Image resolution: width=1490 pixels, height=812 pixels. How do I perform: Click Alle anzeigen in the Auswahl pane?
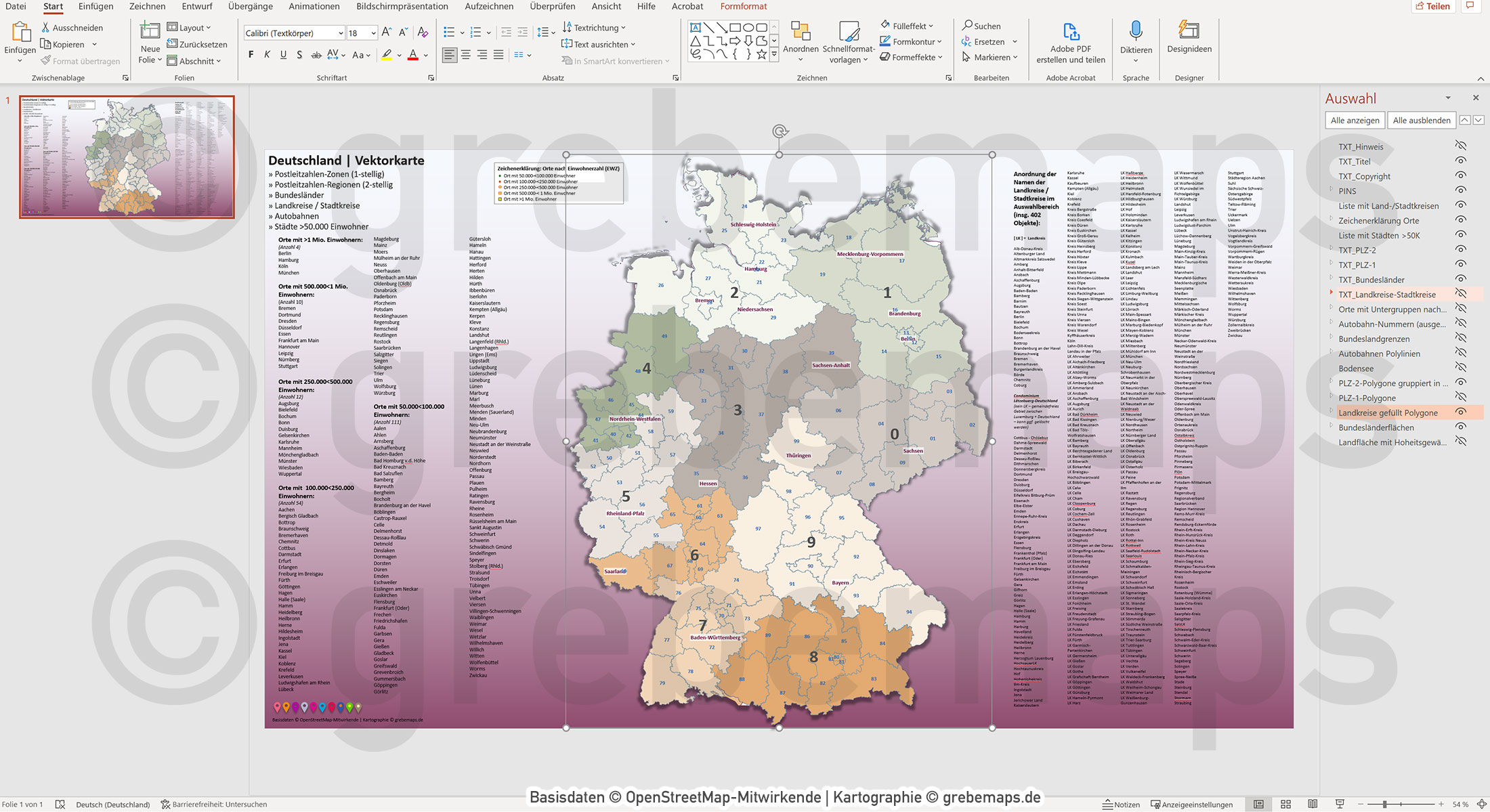tap(1356, 120)
